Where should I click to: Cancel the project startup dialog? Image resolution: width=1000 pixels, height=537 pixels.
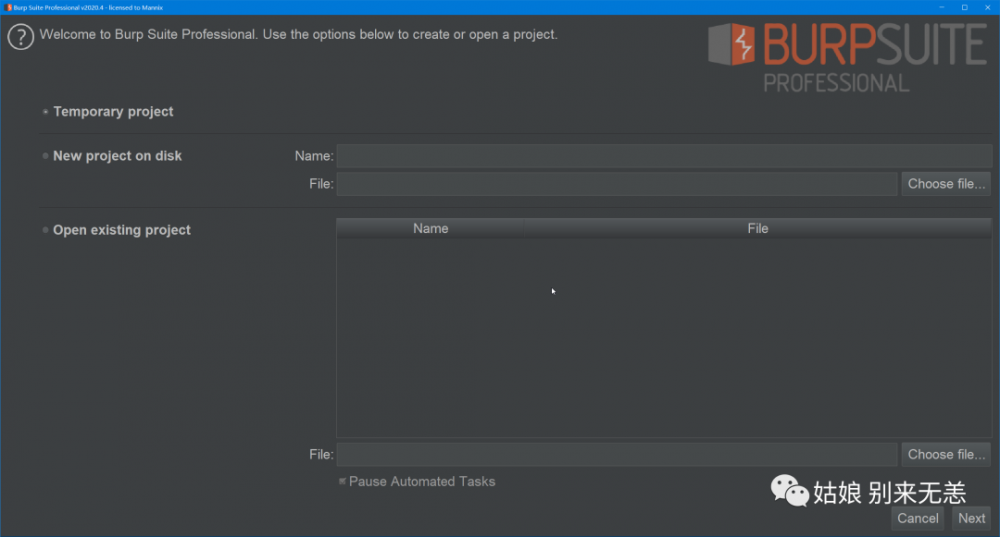pos(918,519)
